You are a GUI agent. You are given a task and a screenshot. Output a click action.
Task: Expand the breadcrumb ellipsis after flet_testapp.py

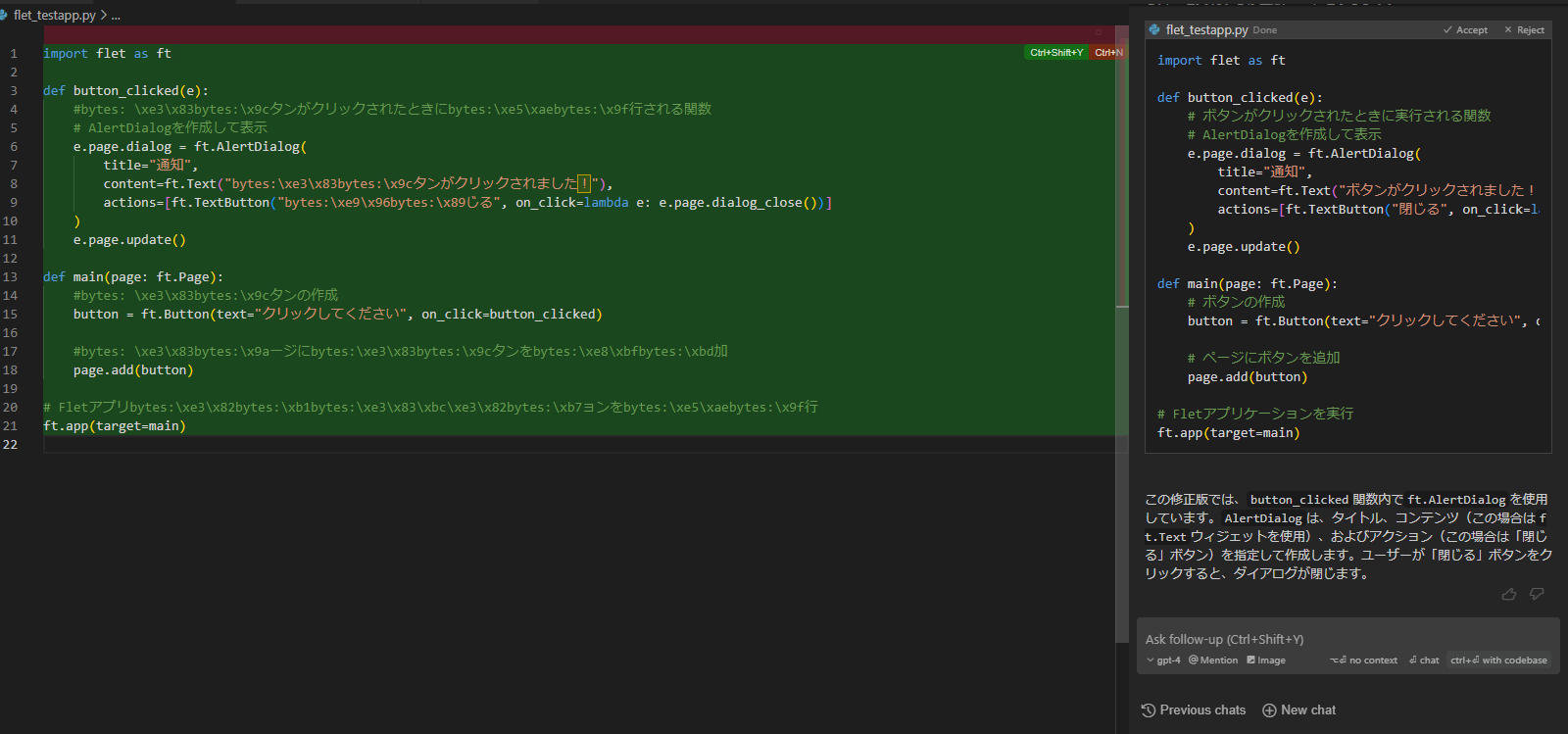click(116, 16)
